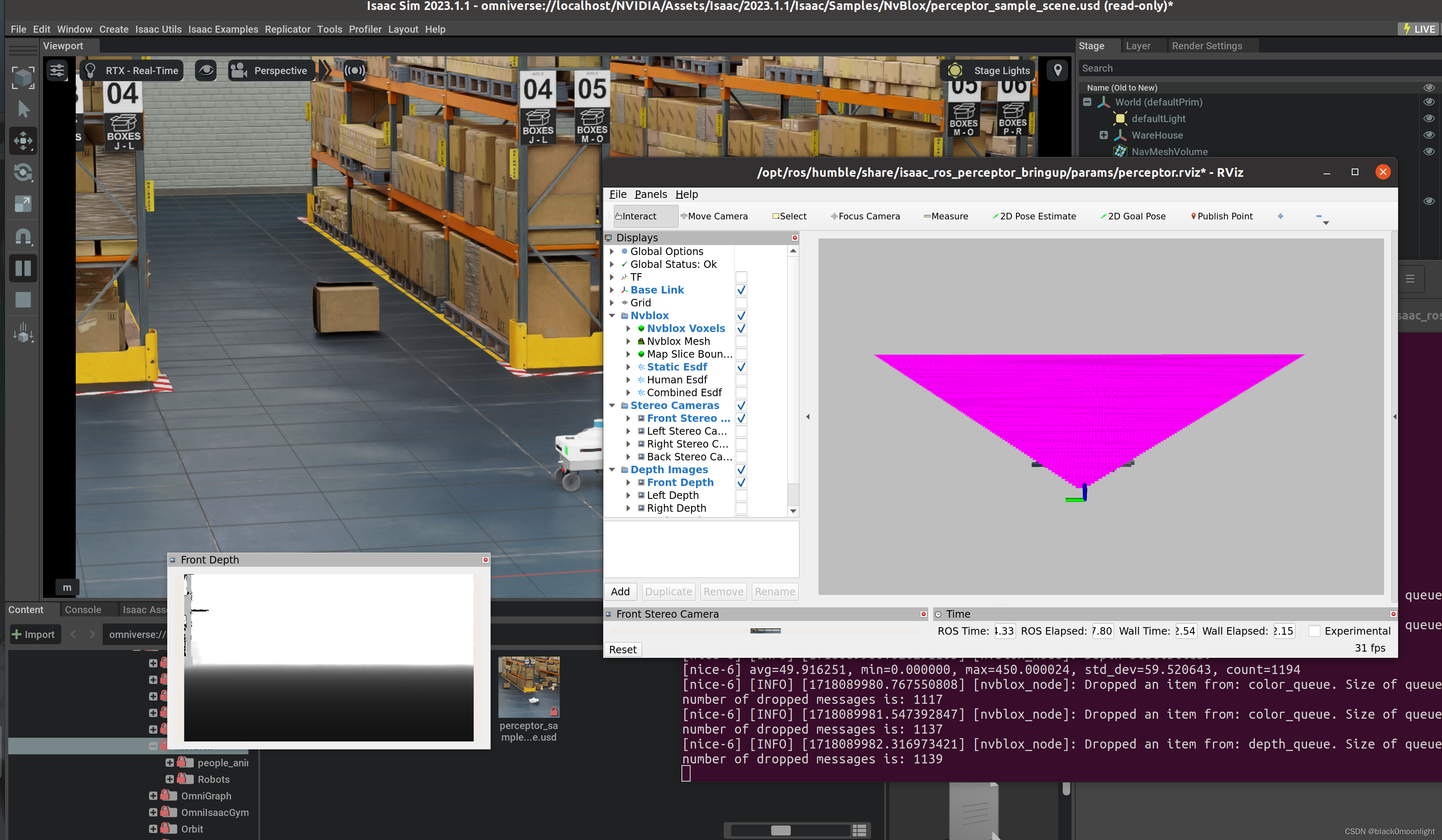Open the Replicator menu
The image size is (1442, 840).
click(x=287, y=29)
